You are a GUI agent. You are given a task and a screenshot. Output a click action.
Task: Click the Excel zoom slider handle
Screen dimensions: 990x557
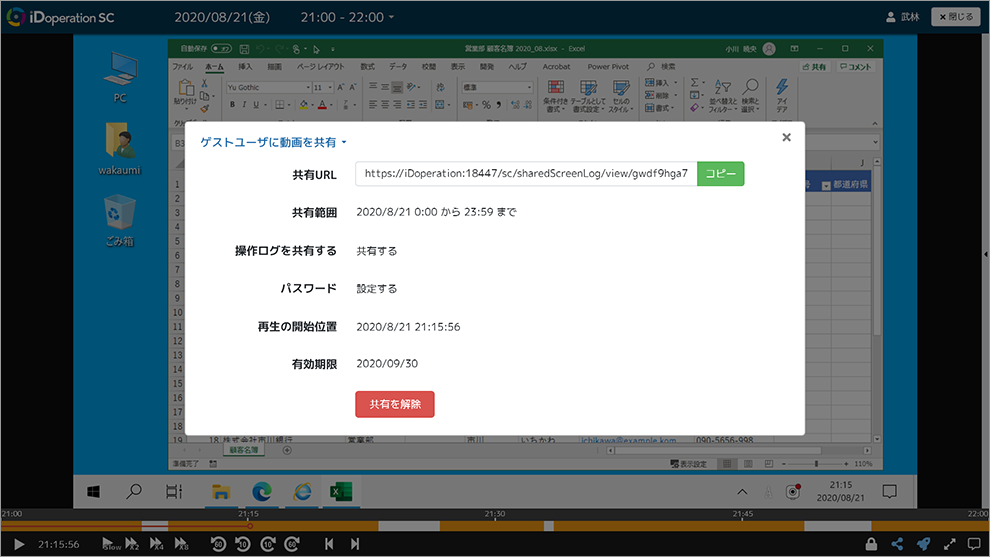pyautogui.click(x=816, y=464)
